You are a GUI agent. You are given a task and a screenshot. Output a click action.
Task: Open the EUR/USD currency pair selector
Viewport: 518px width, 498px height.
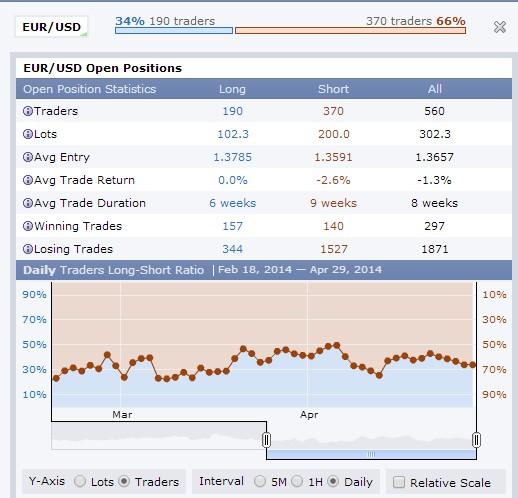52,27
